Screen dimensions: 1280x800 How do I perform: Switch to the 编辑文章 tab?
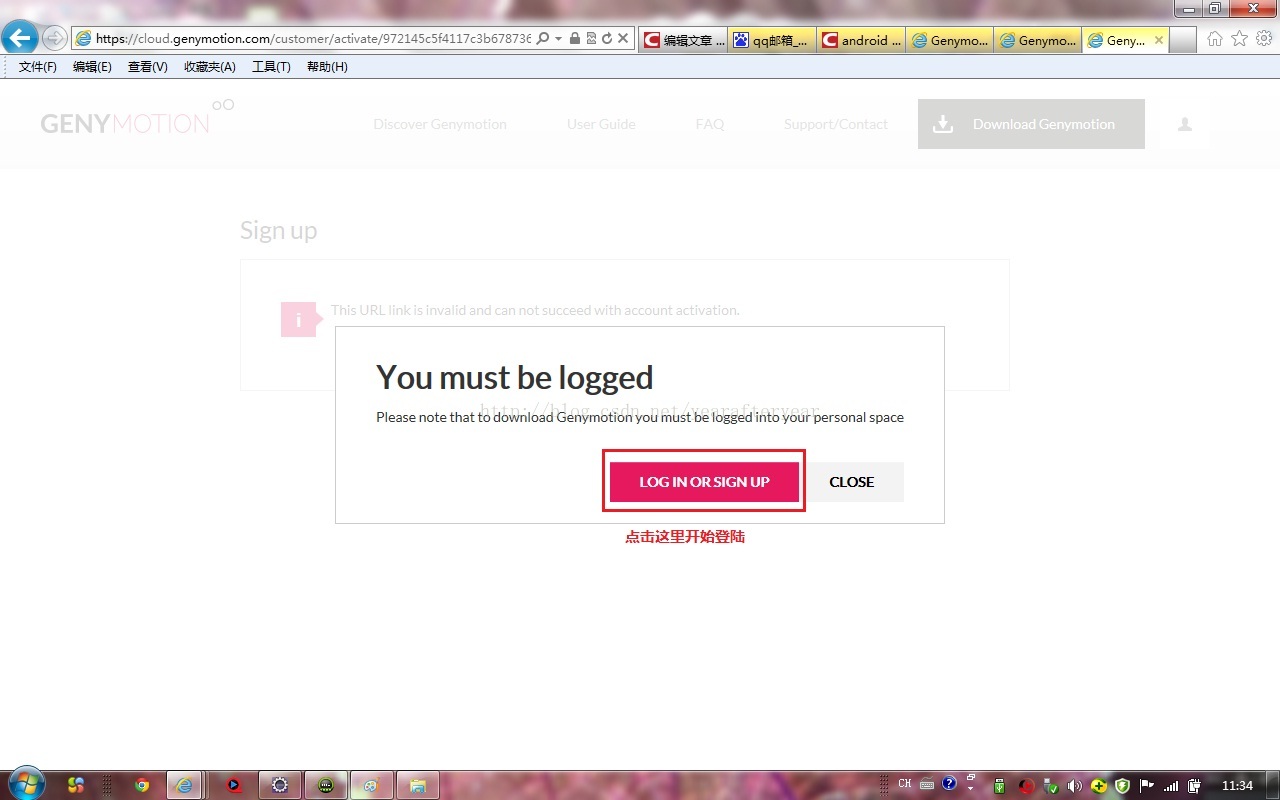click(x=683, y=40)
